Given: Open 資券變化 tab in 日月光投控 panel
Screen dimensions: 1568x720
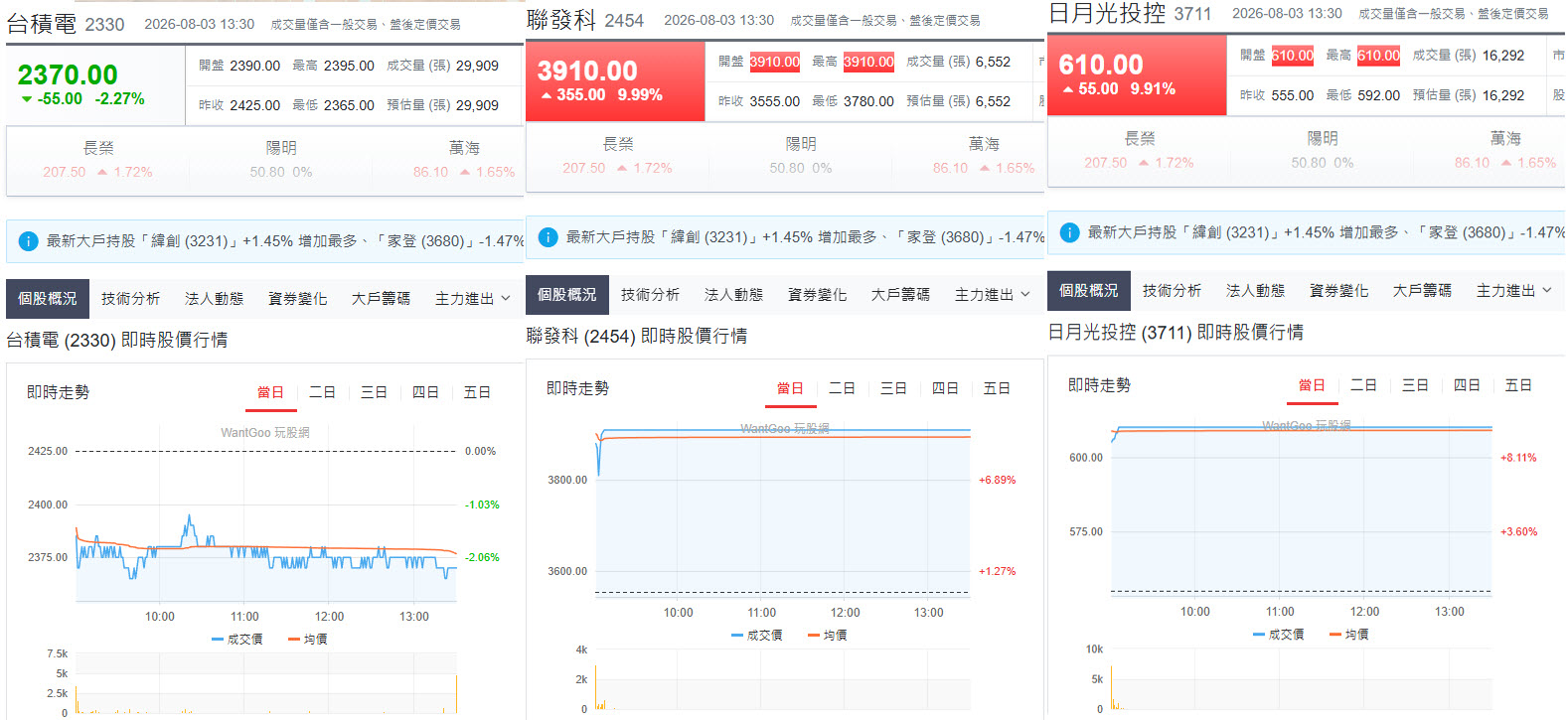Looking at the screenshot, I should (x=1339, y=291).
